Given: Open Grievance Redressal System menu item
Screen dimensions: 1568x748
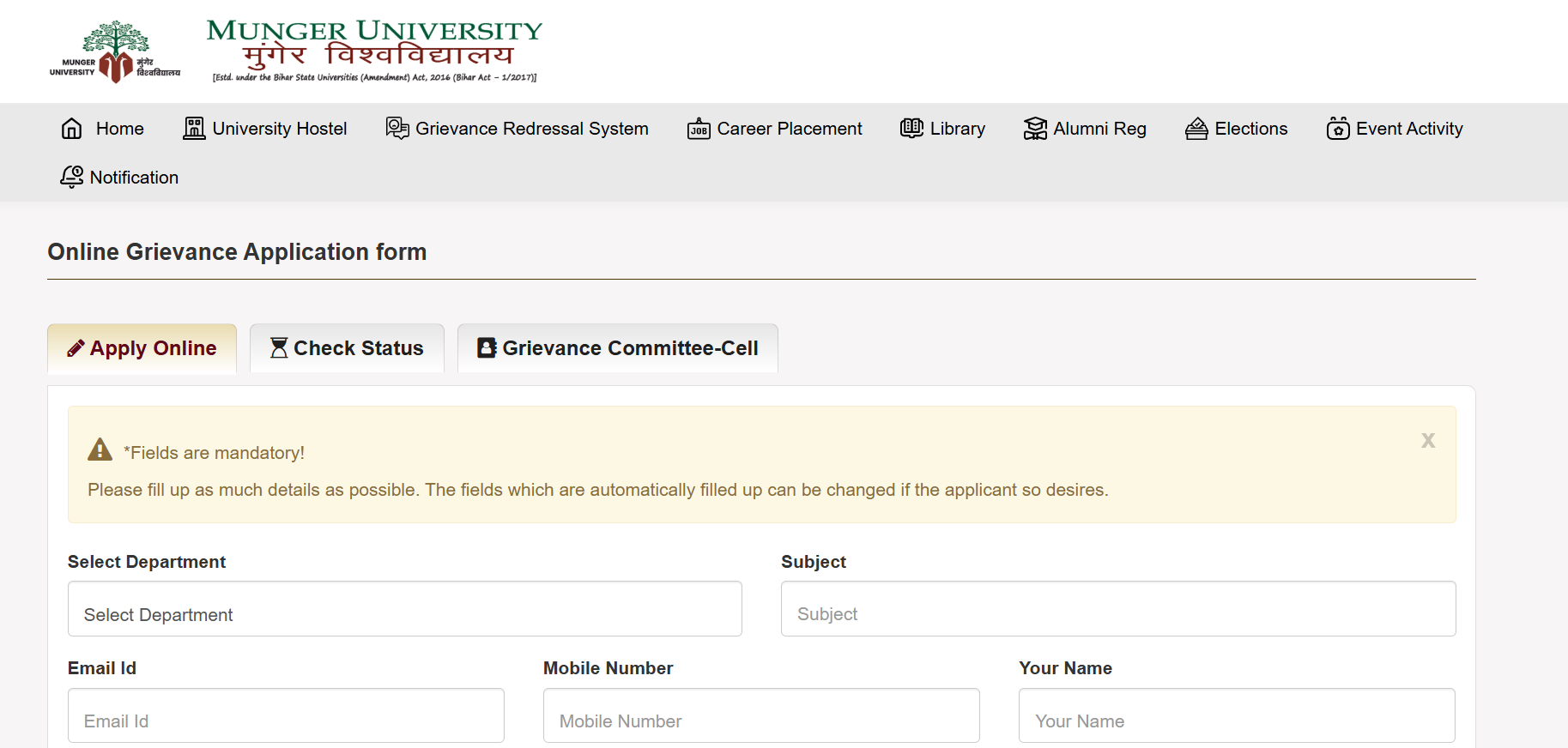Looking at the screenshot, I should (x=517, y=129).
